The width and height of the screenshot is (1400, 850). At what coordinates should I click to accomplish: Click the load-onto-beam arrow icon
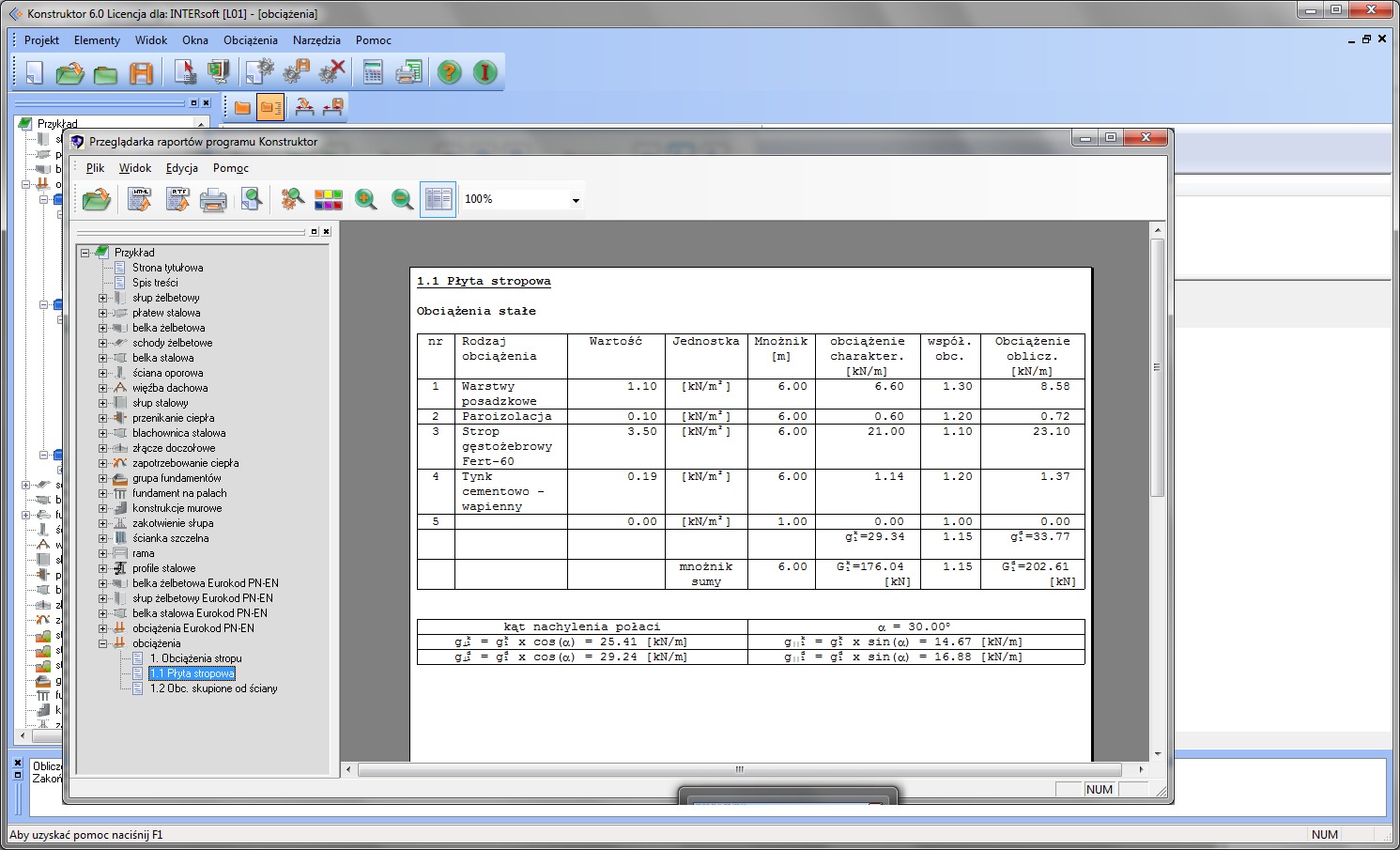(x=304, y=108)
